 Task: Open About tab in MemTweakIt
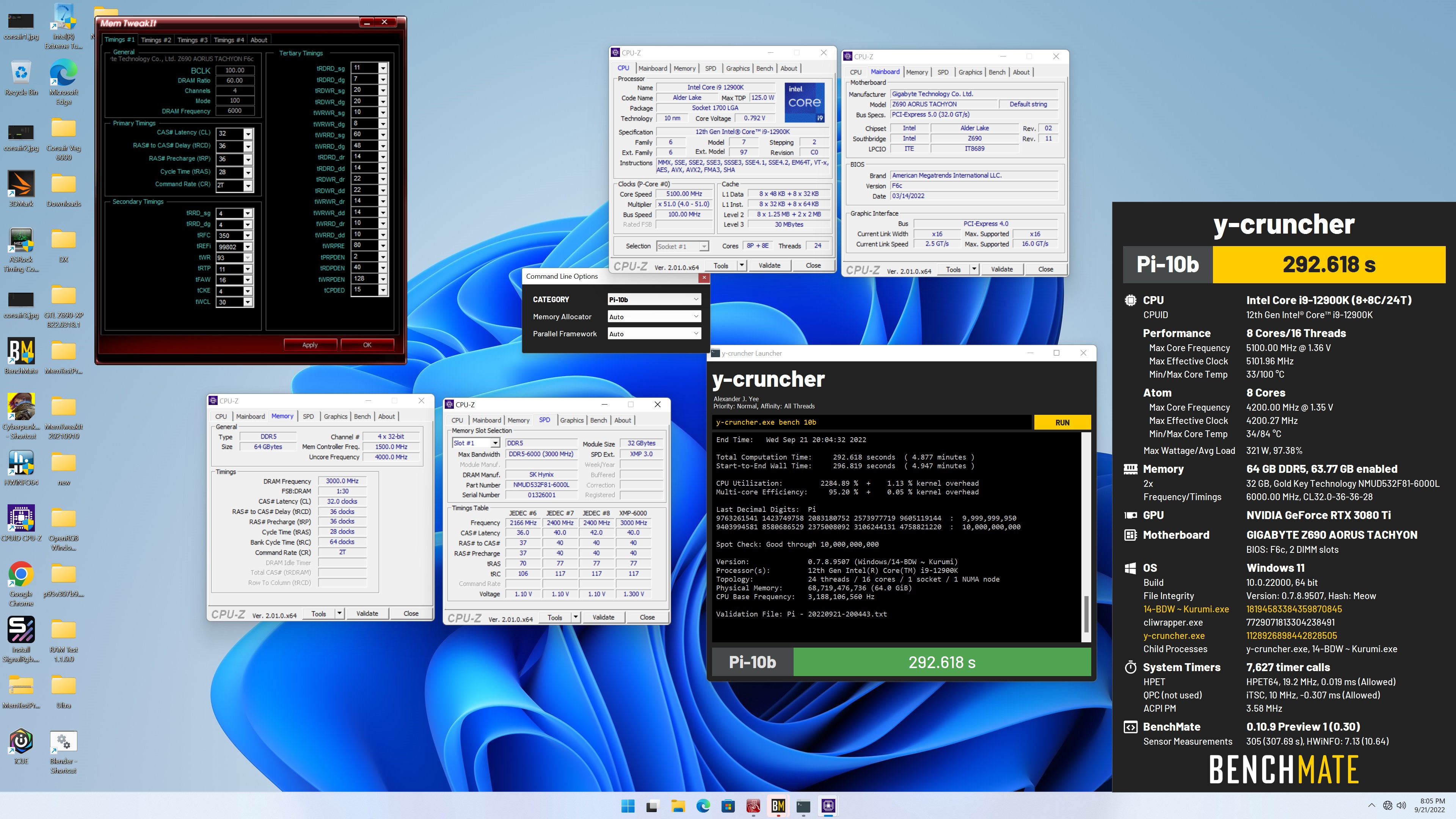[259, 39]
